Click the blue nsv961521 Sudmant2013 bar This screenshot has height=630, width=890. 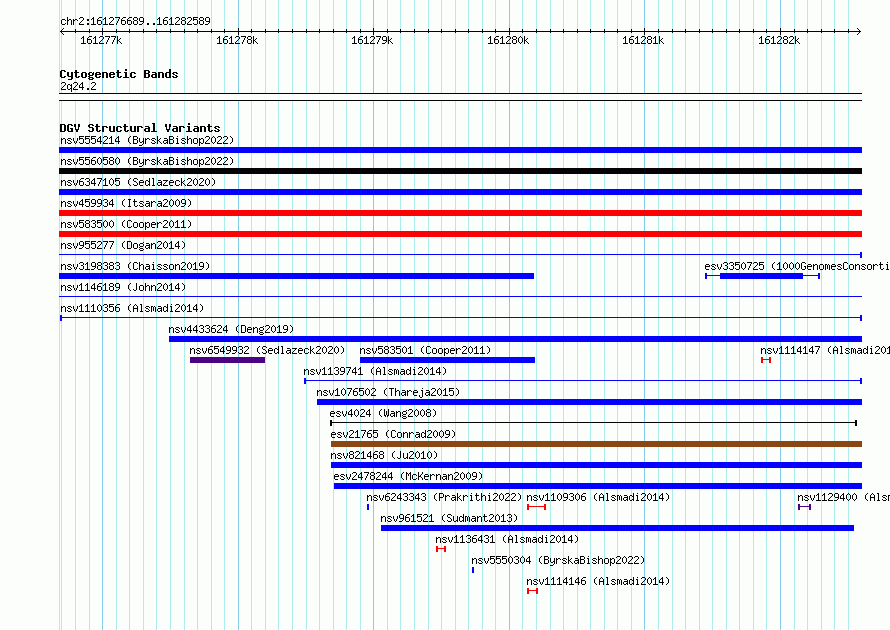617,528
